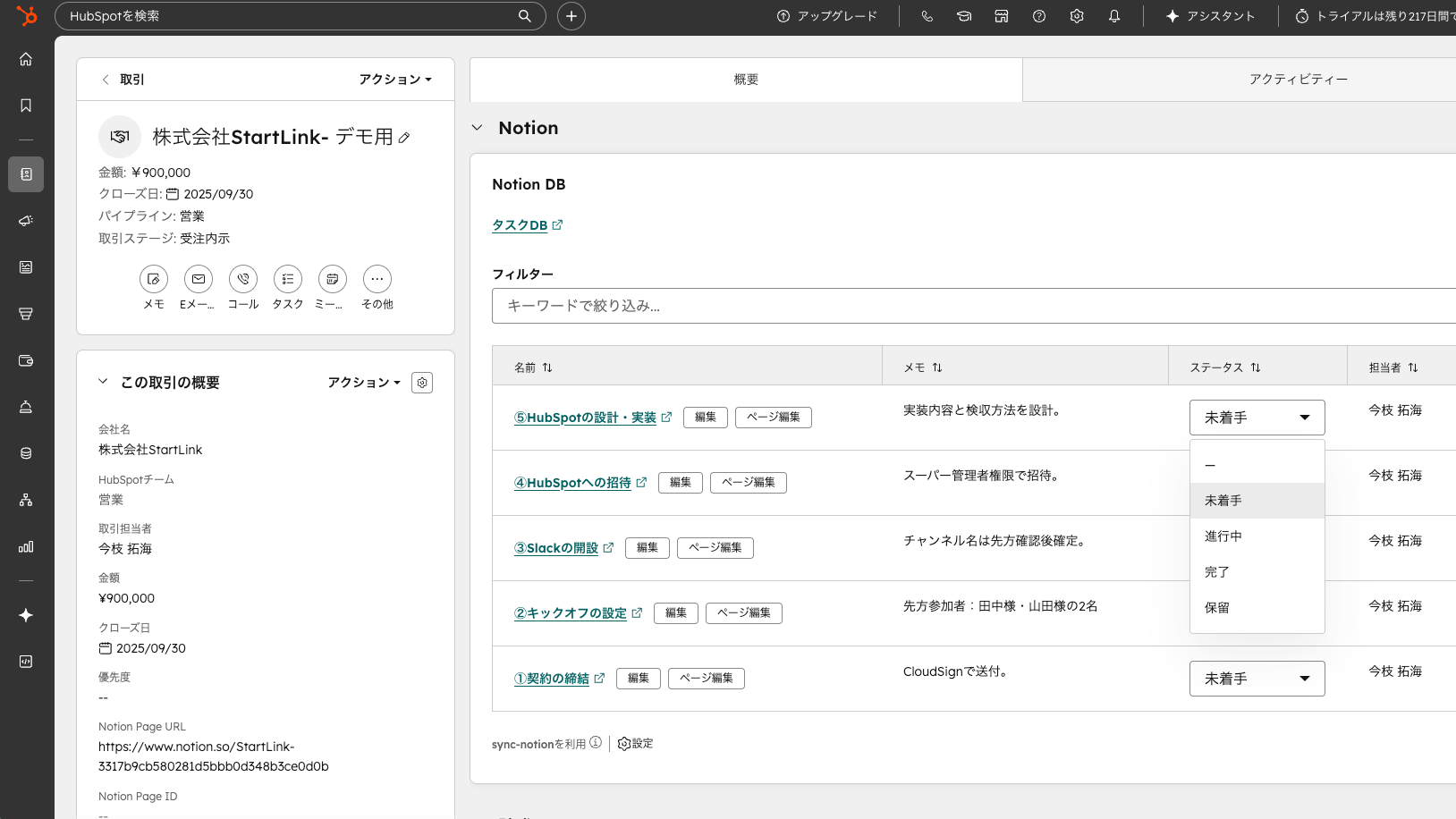This screenshot has height=819, width=1456.
Task: Switch to the 概要 tab
Action: 746,80
